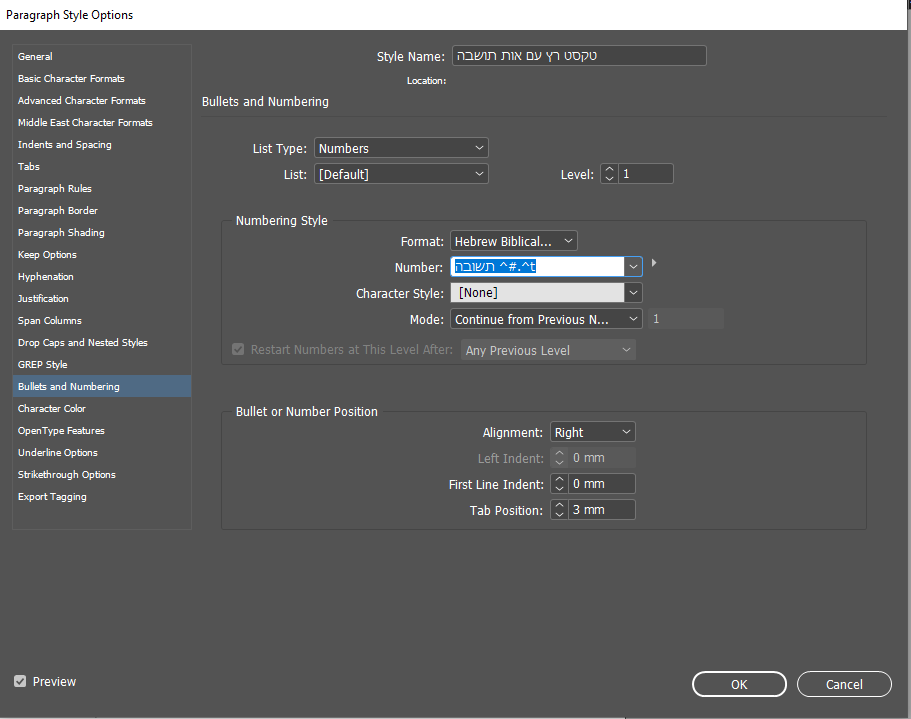911x719 pixels.
Task: Click the Mode start number field
Action: (x=686, y=319)
